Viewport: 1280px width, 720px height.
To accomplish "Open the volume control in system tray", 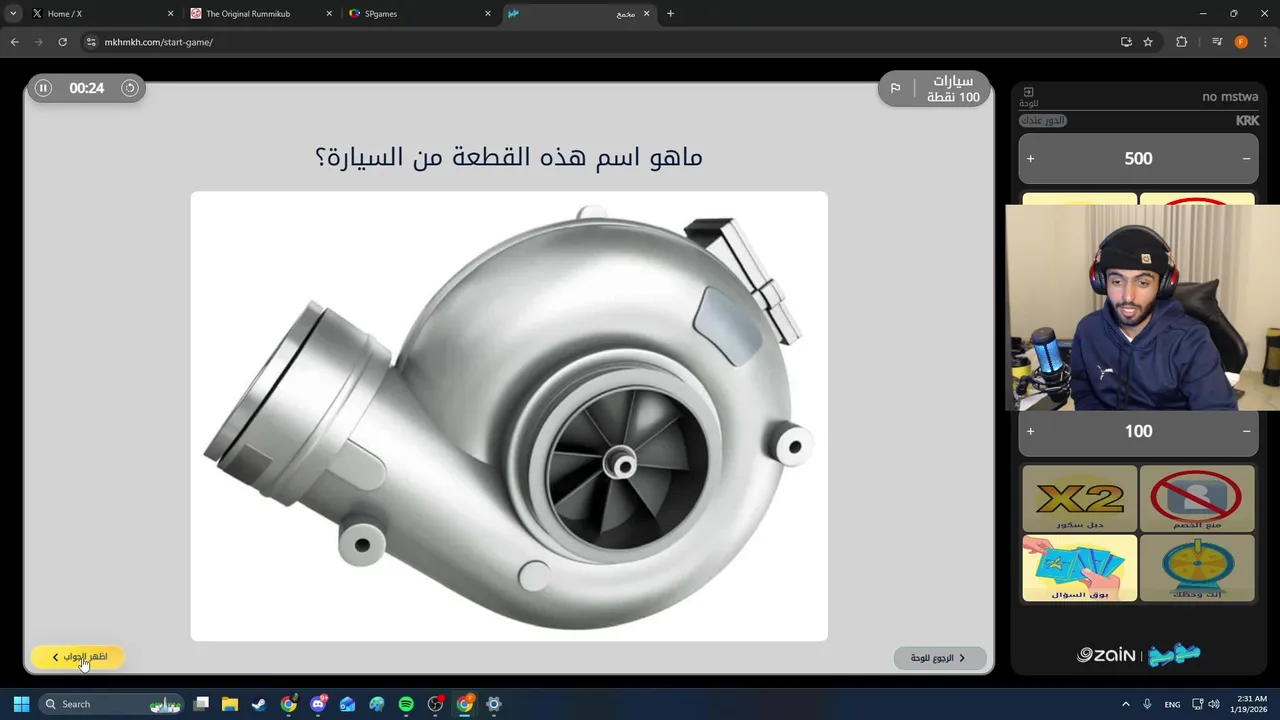I will (1214, 704).
